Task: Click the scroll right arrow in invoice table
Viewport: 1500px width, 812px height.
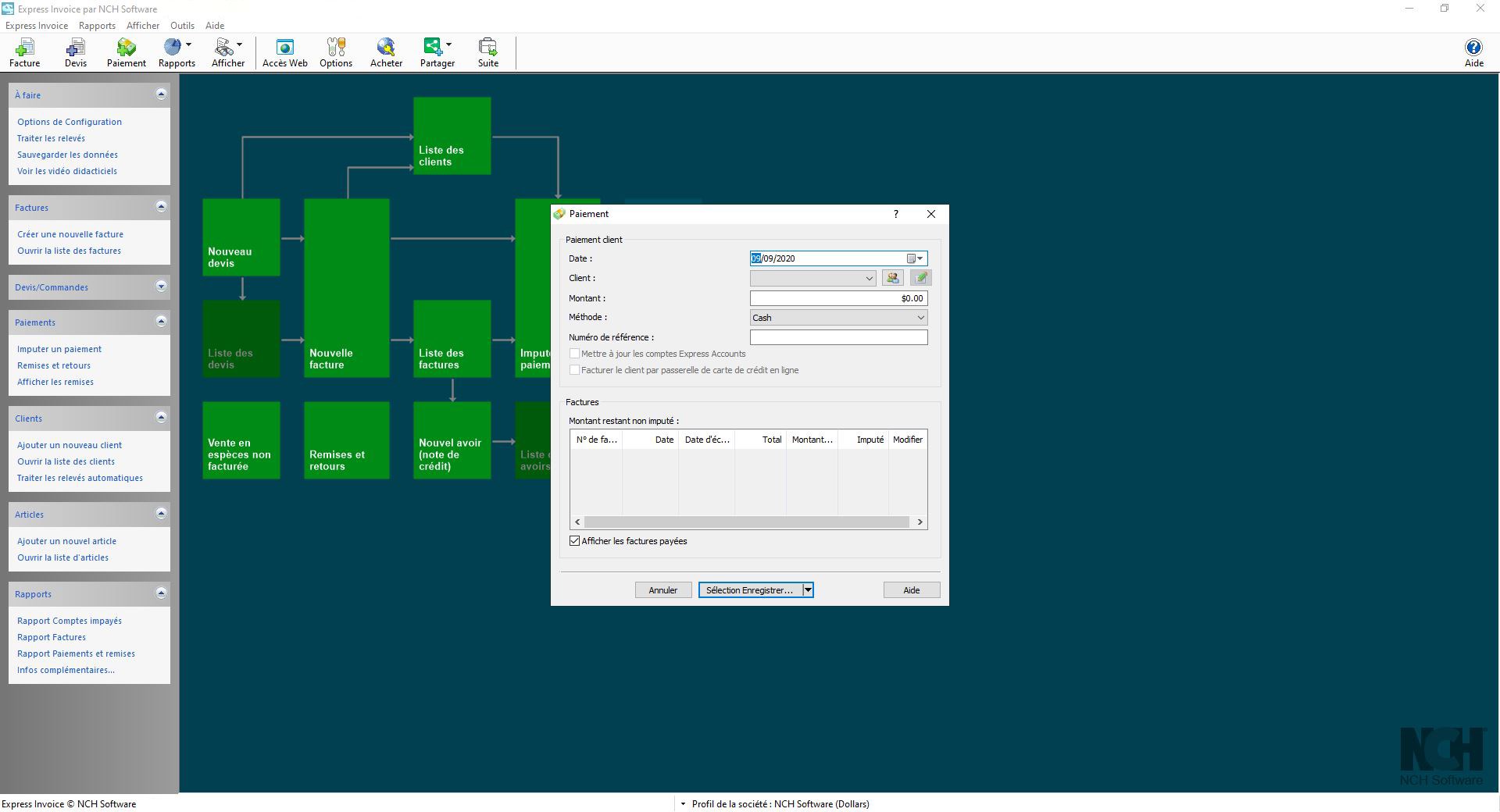Action: [920, 522]
